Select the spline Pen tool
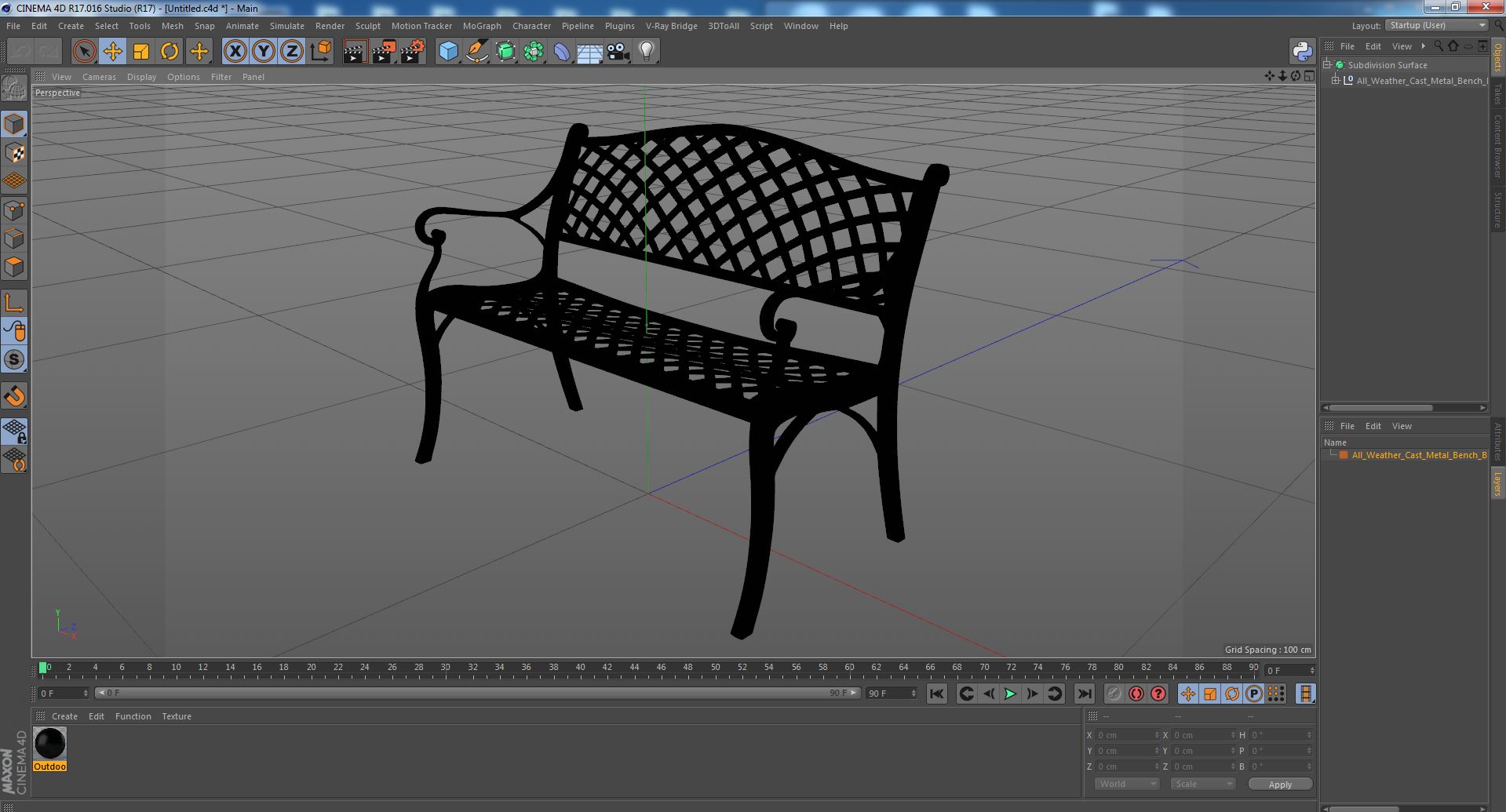The height and width of the screenshot is (812, 1506). (476, 52)
